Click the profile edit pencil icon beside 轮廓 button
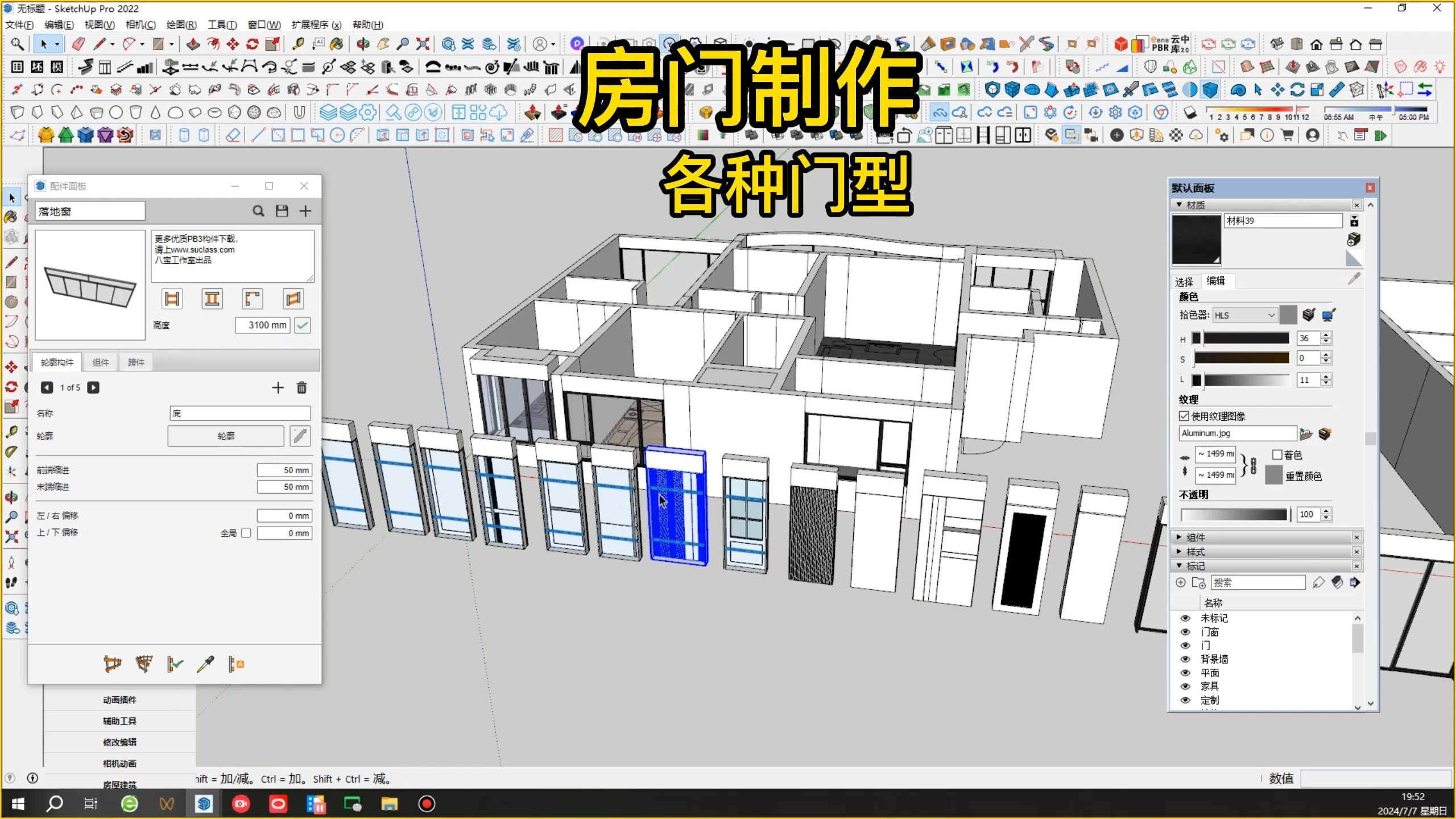Image resolution: width=1456 pixels, height=819 pixels. [300, 436]
